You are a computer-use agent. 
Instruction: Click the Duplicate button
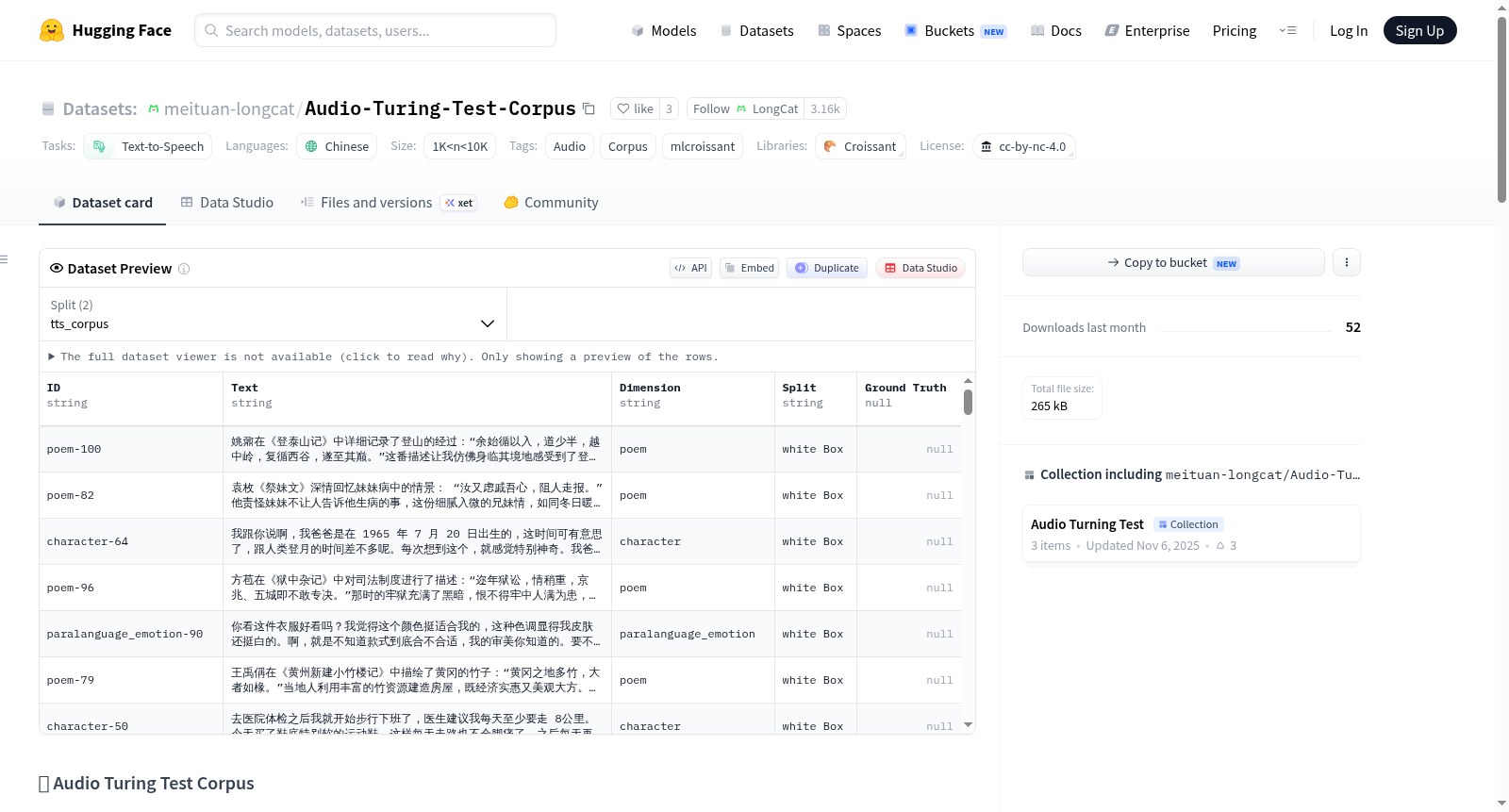827,268
